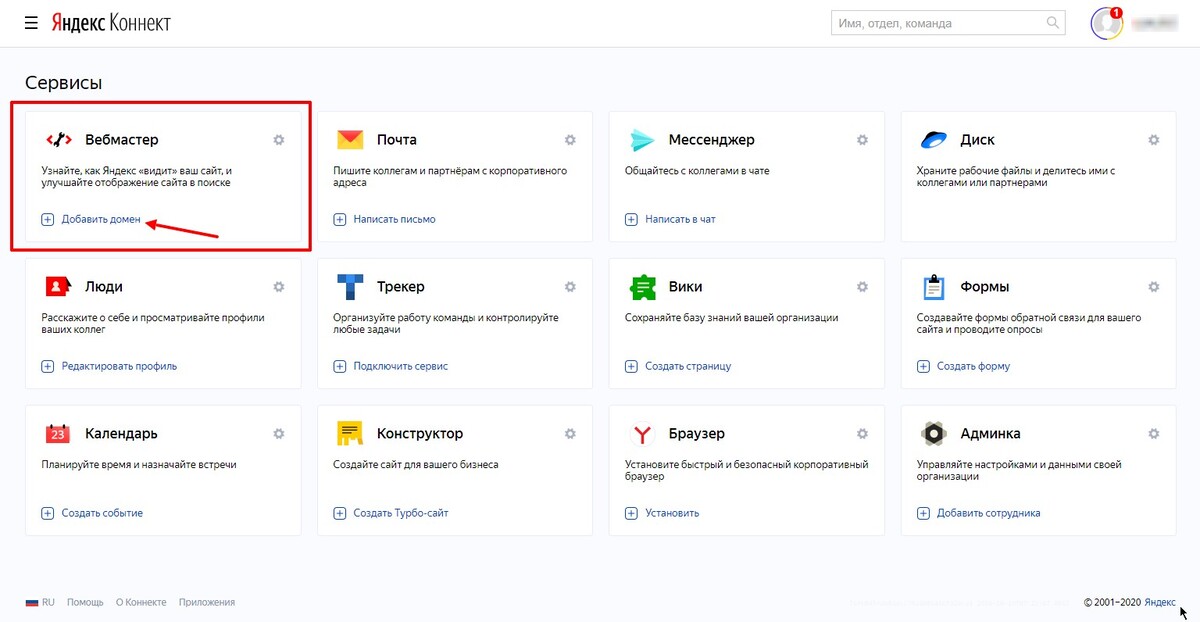Open the Админка service title
The width and height of the screenshot is (1200, 622).
coord(991,434)
